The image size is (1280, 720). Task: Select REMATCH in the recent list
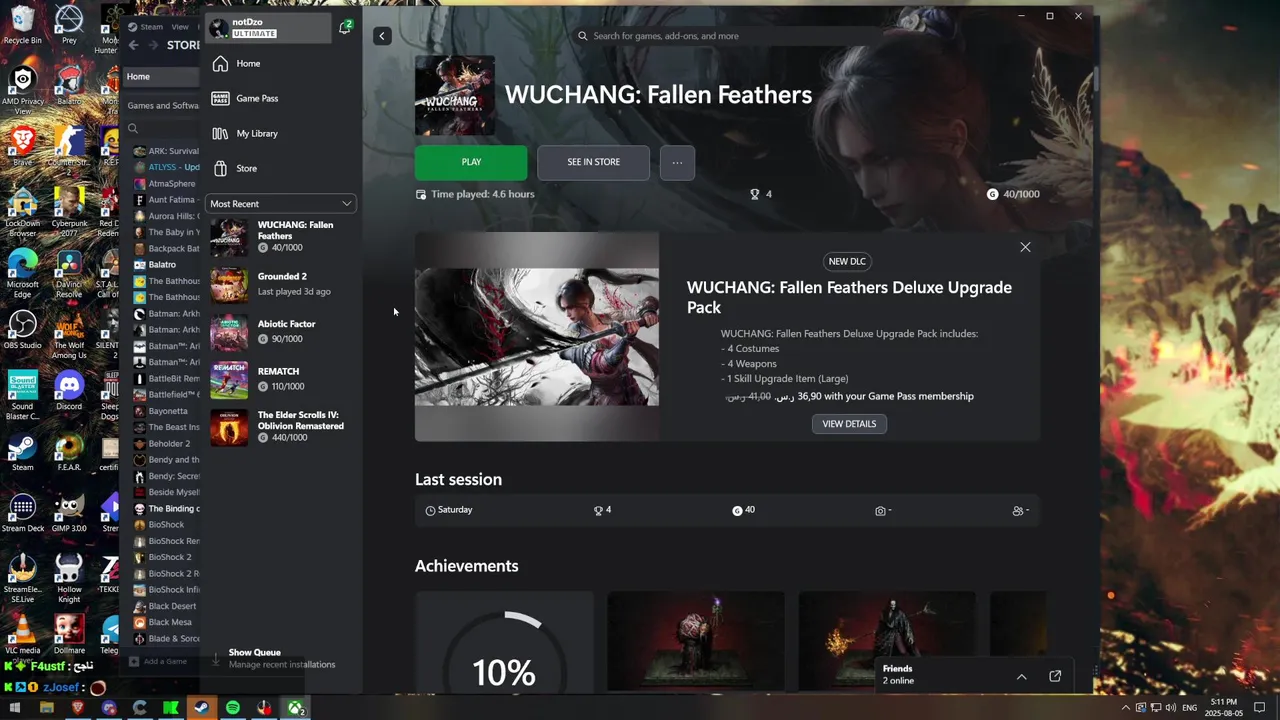coord(282,379)
